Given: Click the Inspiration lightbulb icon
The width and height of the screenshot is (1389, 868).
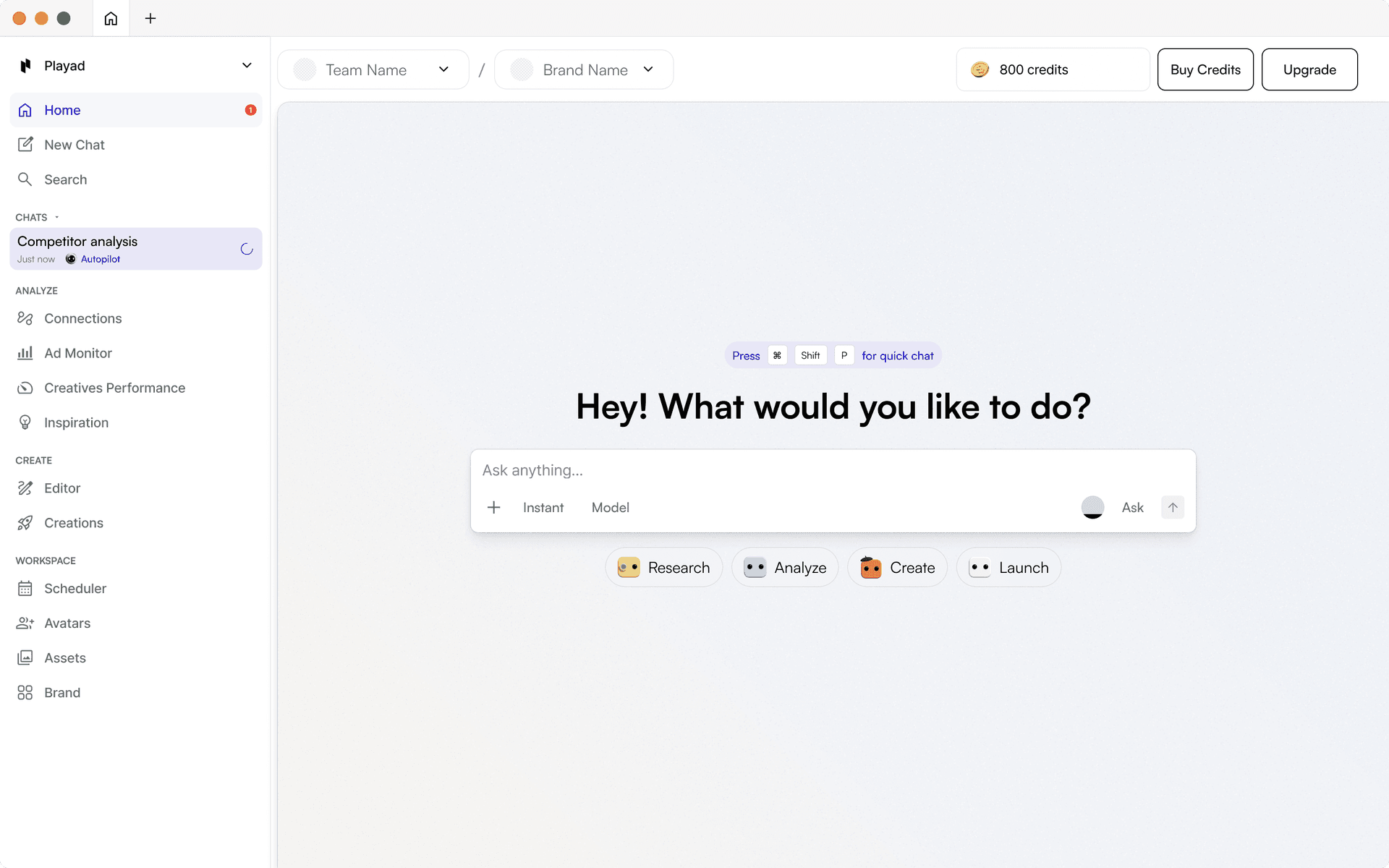Looking at the screenshot, I should pyautogui.click(x=25, y=422).
